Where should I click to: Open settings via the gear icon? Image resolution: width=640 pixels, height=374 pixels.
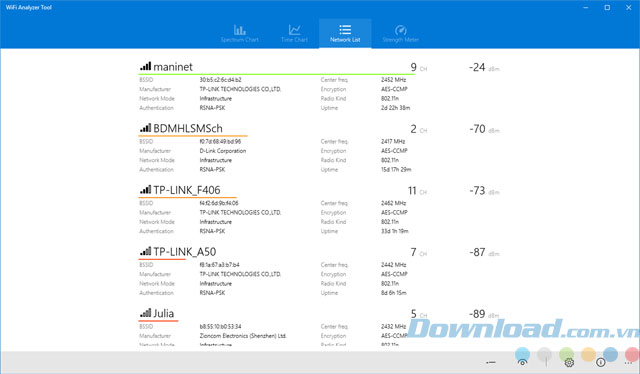click(569, 362)
